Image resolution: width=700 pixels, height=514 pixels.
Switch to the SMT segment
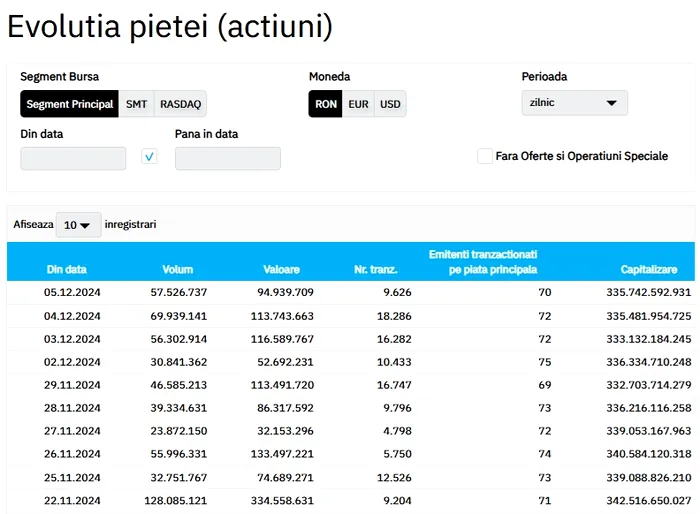136,104
